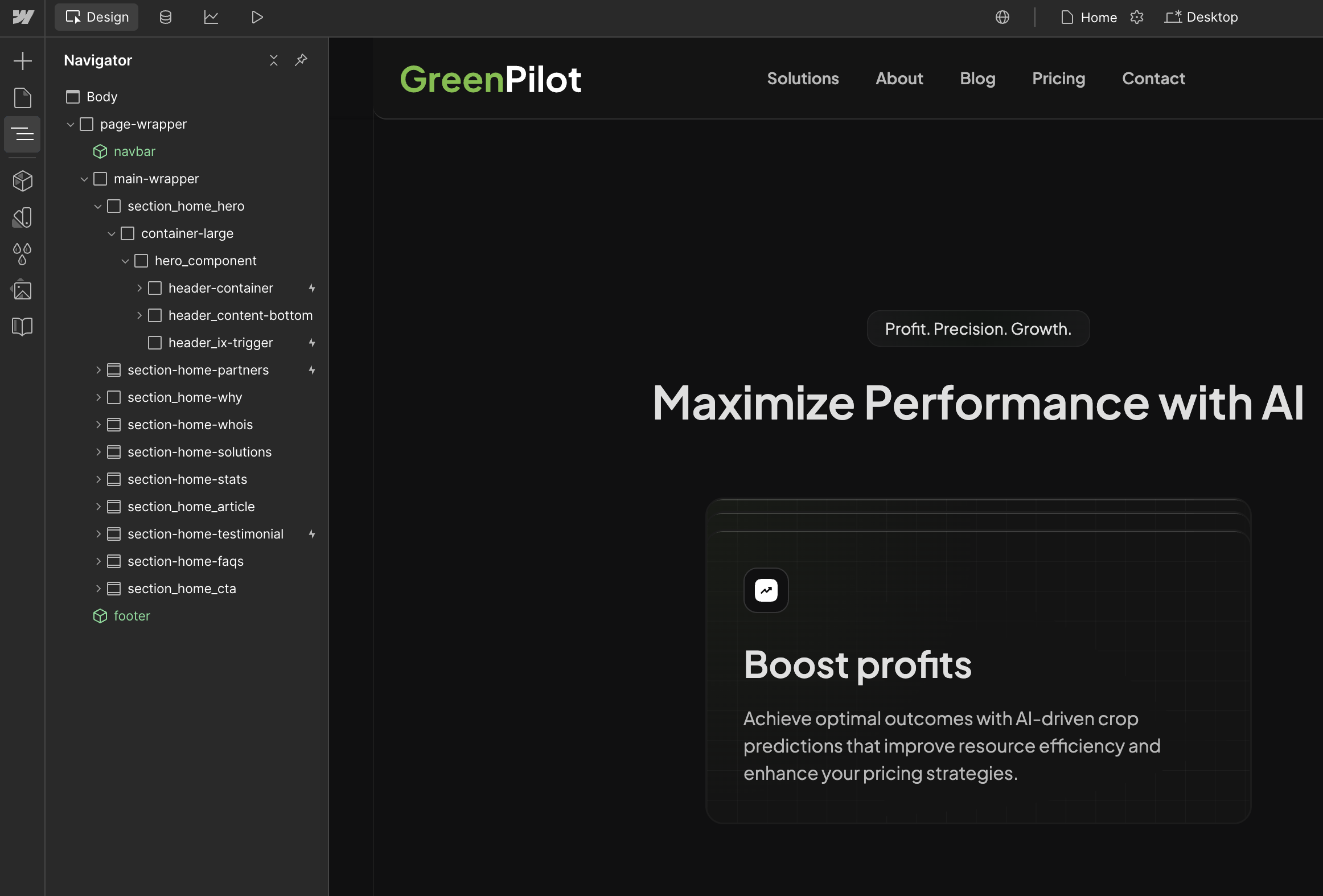Click the Solutions nav link
Viewport: 1323px width, 896px height.
tap(803, 79)
